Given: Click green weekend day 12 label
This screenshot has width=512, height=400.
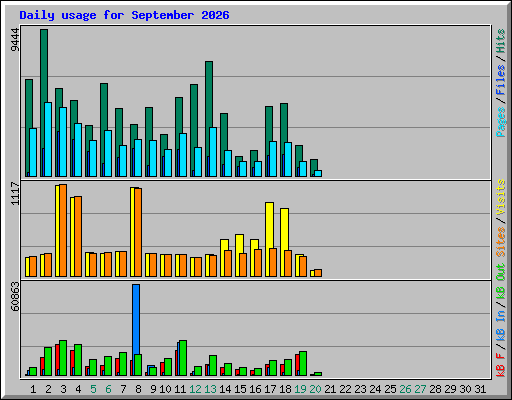Looking at the screenshot, I should [x=195, y=389].
